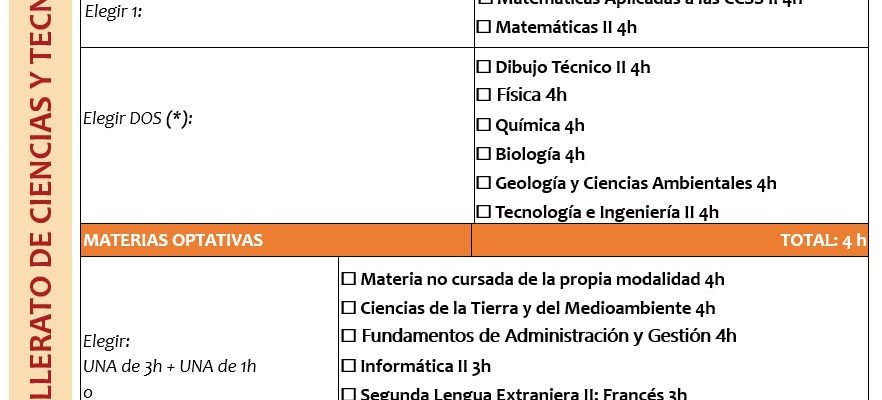Tick Ciencias de la Tierra y del Medioambiente
The height and width of the screenshot is (400, 882).
point(349,308)
